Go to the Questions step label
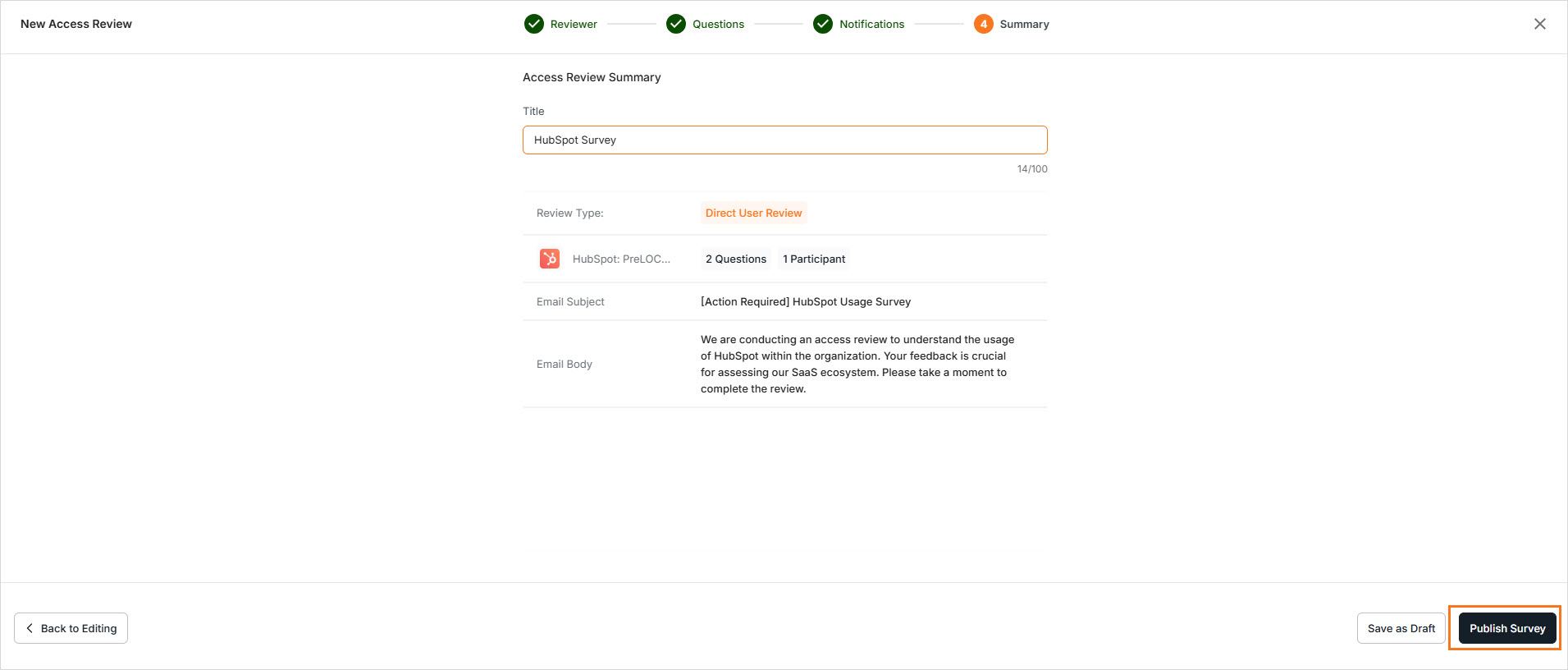Image resolution: width=1568 pixels, height=670 pixels. (718, 24)
